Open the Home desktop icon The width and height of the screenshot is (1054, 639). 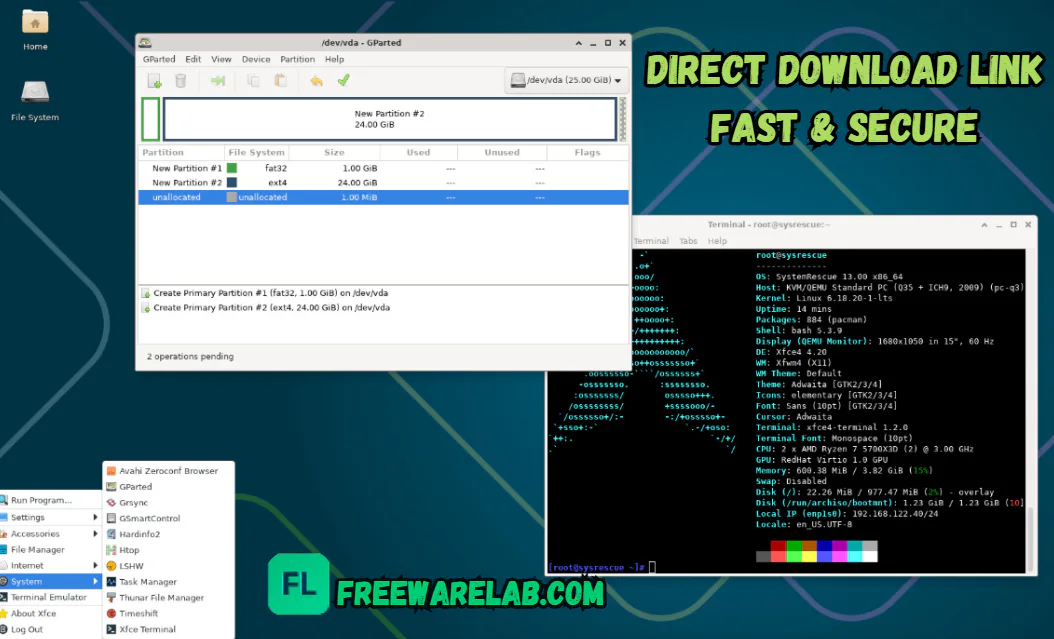tap(35, 30)
